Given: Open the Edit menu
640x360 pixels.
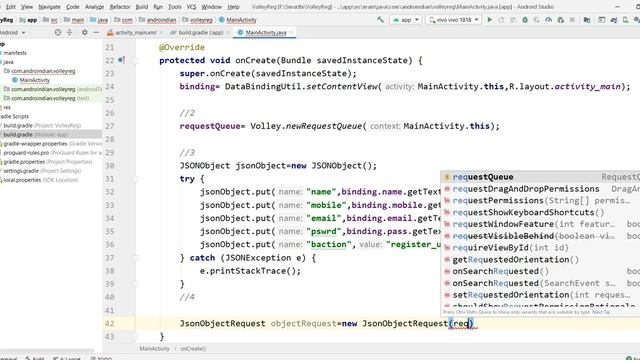Looking at the screenshot, I should (x=11, y=7).
